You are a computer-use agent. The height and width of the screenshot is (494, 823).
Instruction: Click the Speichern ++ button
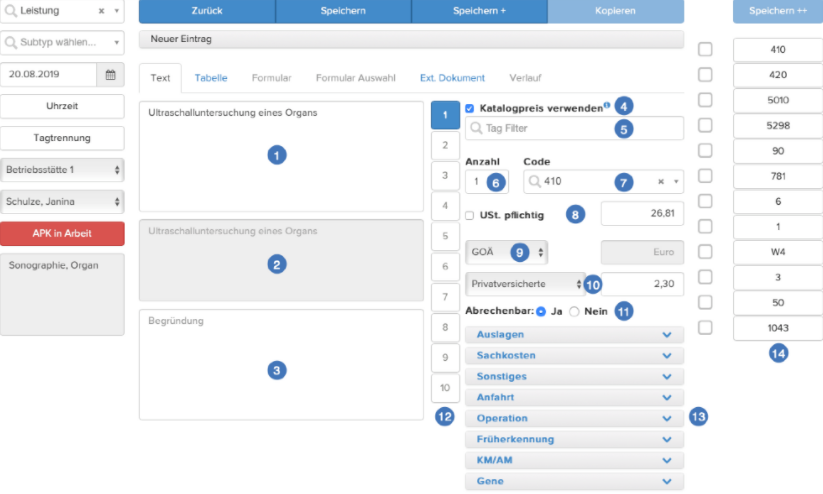[778, 11]
